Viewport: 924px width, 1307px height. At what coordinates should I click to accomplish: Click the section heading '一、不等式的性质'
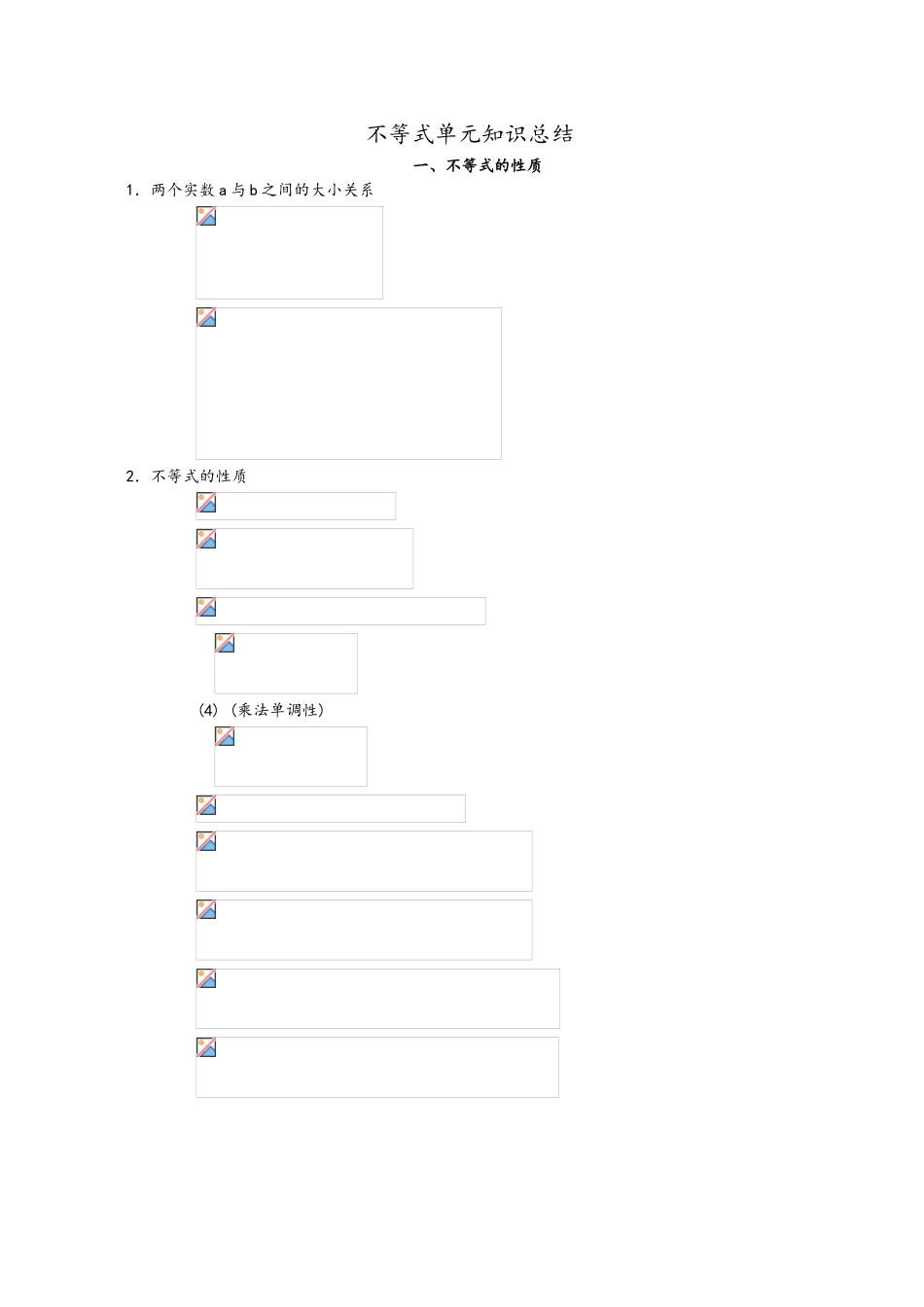point(478,165)
